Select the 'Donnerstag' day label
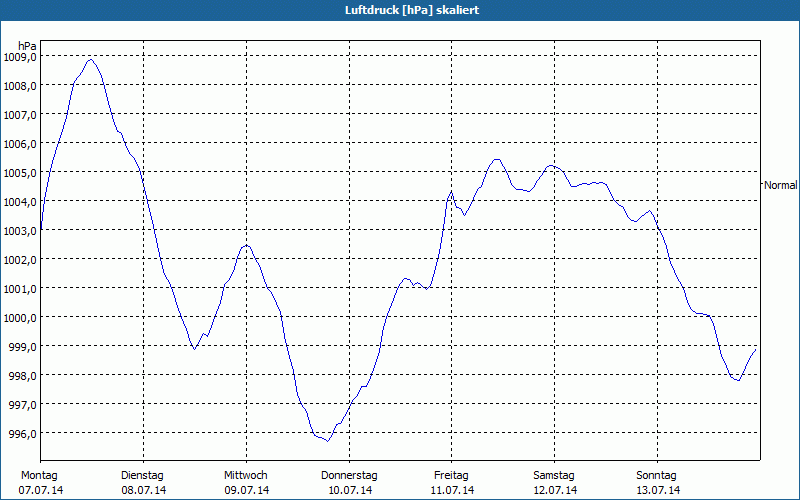The width and height of the screenshot is (800, 500). (349, 476)
